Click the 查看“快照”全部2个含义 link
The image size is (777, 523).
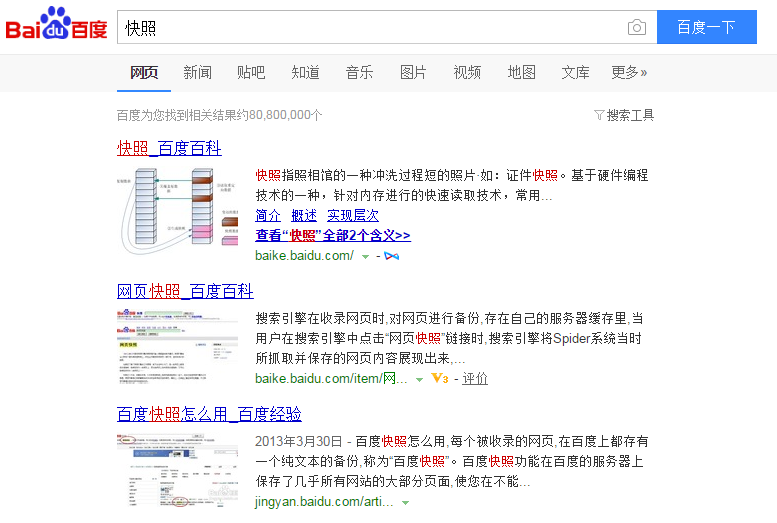[x=333, y=236]
